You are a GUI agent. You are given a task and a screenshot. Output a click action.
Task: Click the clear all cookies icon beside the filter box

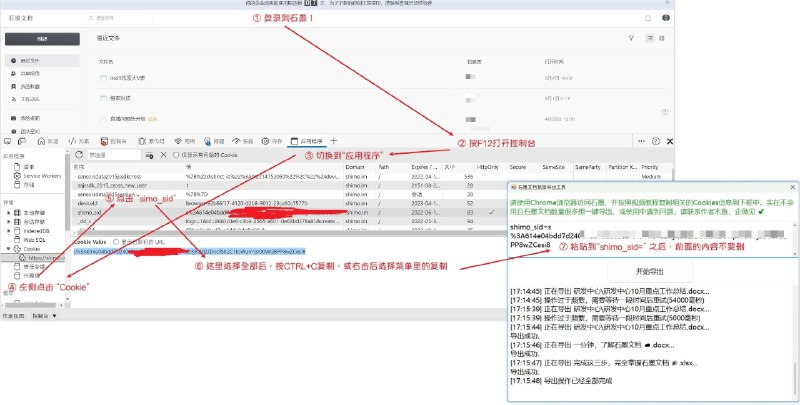tap(149, 155)
